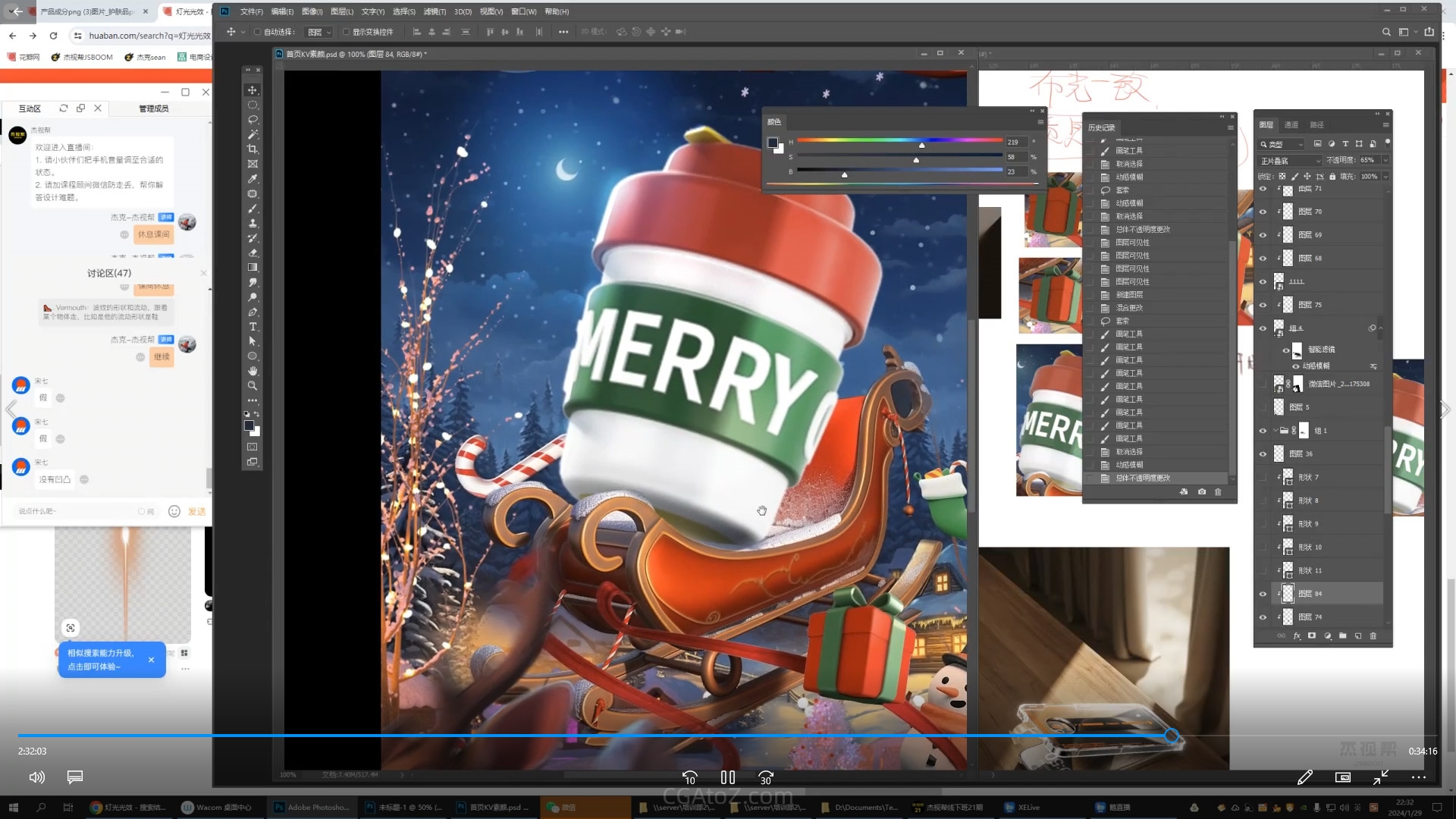Select the Eraser tool
The height and width of the screenshot is (819, 1456).
253,253
